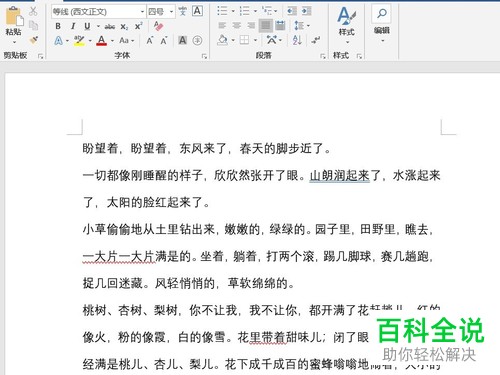Align paragraph text right
This screenshot has width=500, height=375.
251,26
